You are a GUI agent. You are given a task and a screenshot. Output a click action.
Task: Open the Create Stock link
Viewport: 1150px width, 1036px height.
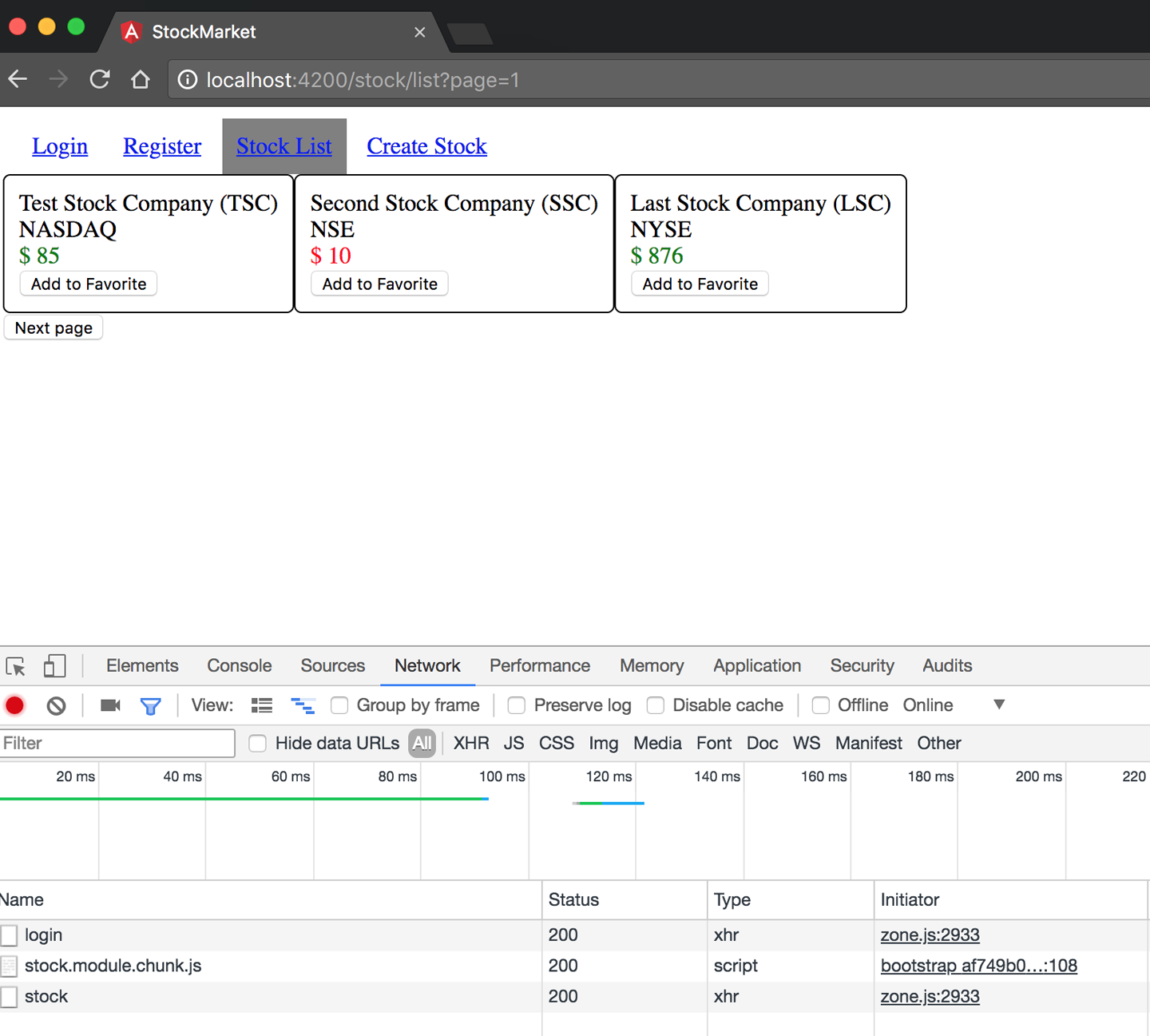pos(426,146)
